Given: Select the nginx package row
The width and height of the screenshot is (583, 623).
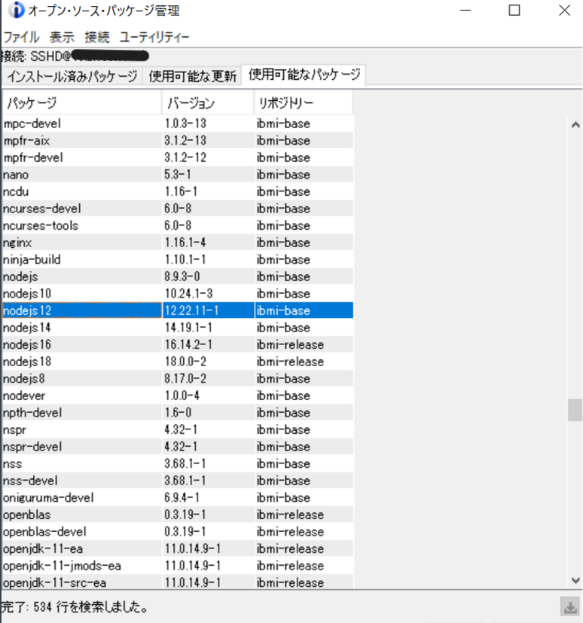Looking at the screenshot, I should tap(178, 242).
